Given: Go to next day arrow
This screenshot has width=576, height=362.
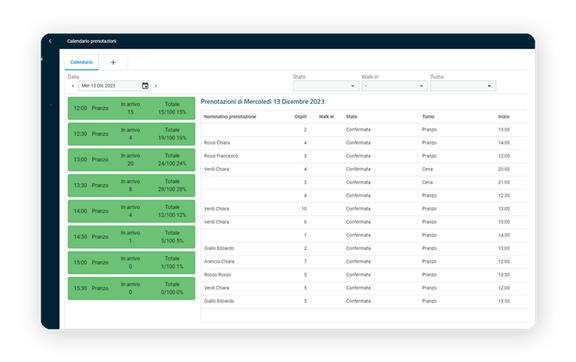Looking at the screenshot, I should [156, 86].
